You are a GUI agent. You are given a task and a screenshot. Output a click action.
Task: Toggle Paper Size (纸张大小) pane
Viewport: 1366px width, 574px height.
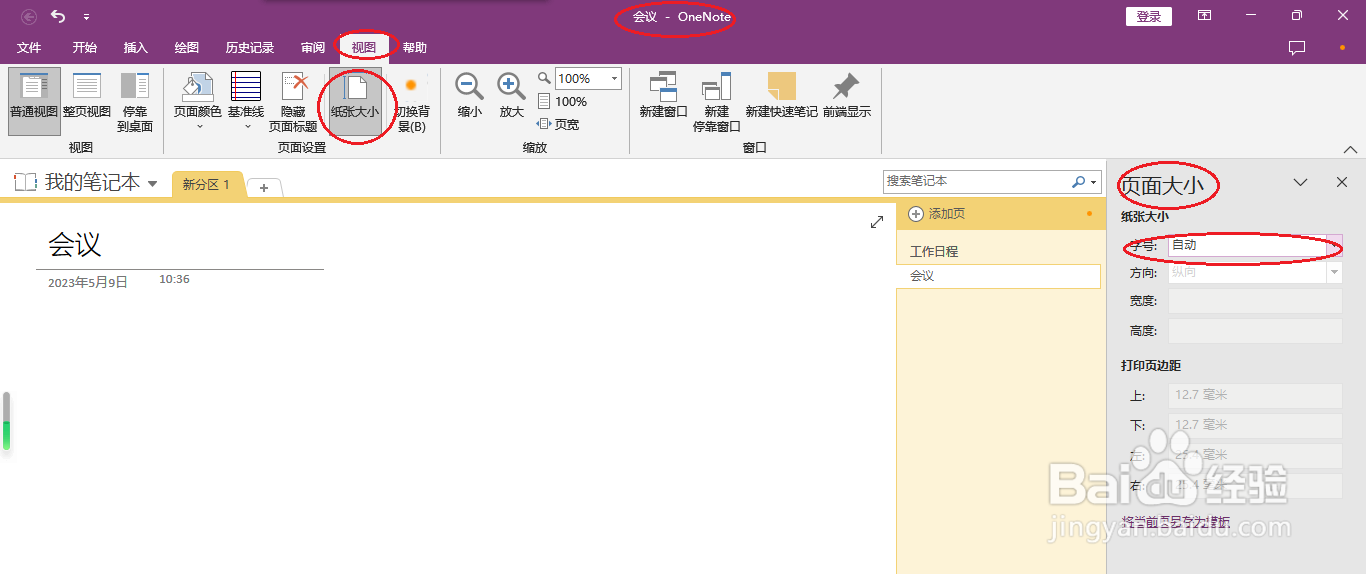click(x=355, y=101)
